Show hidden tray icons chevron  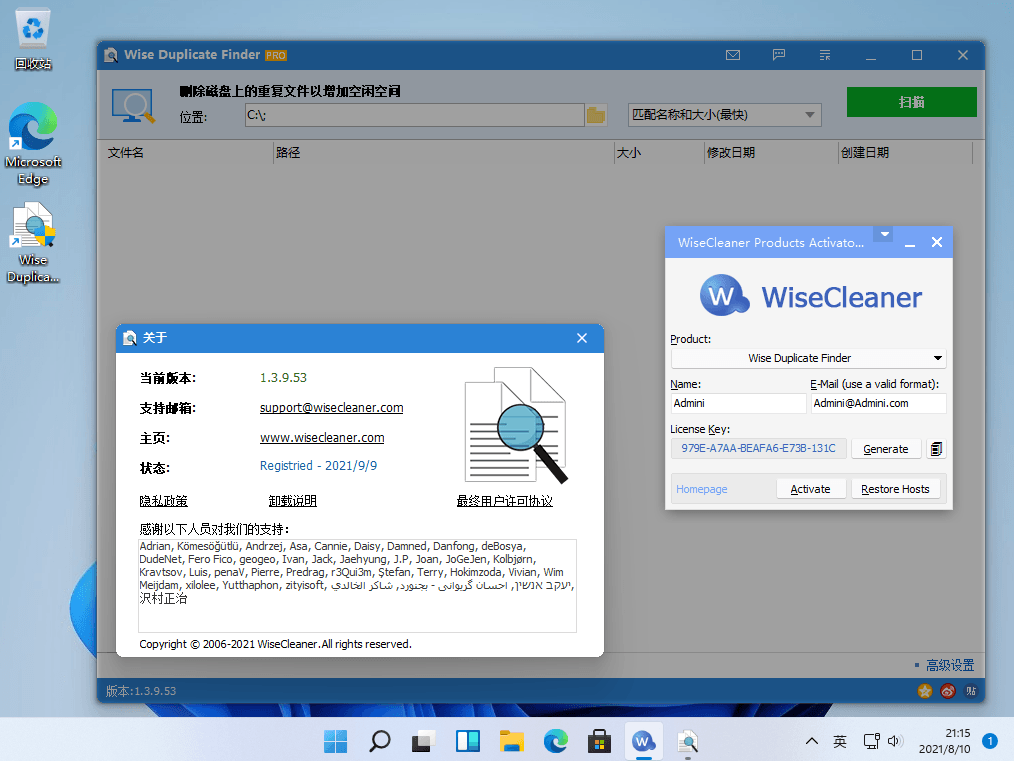click(812, 741)
